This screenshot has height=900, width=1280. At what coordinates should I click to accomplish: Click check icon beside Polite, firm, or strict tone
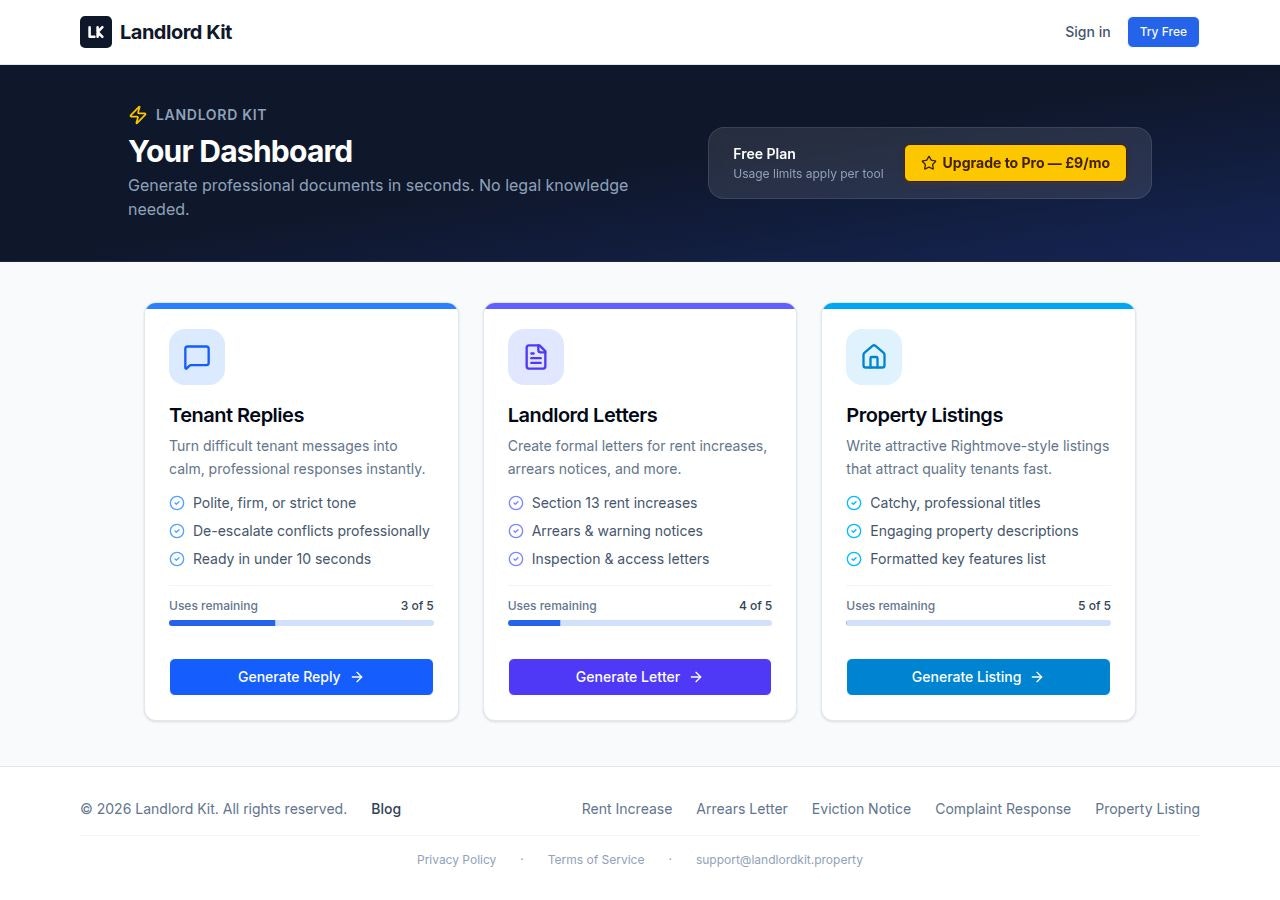coord(177,503)
